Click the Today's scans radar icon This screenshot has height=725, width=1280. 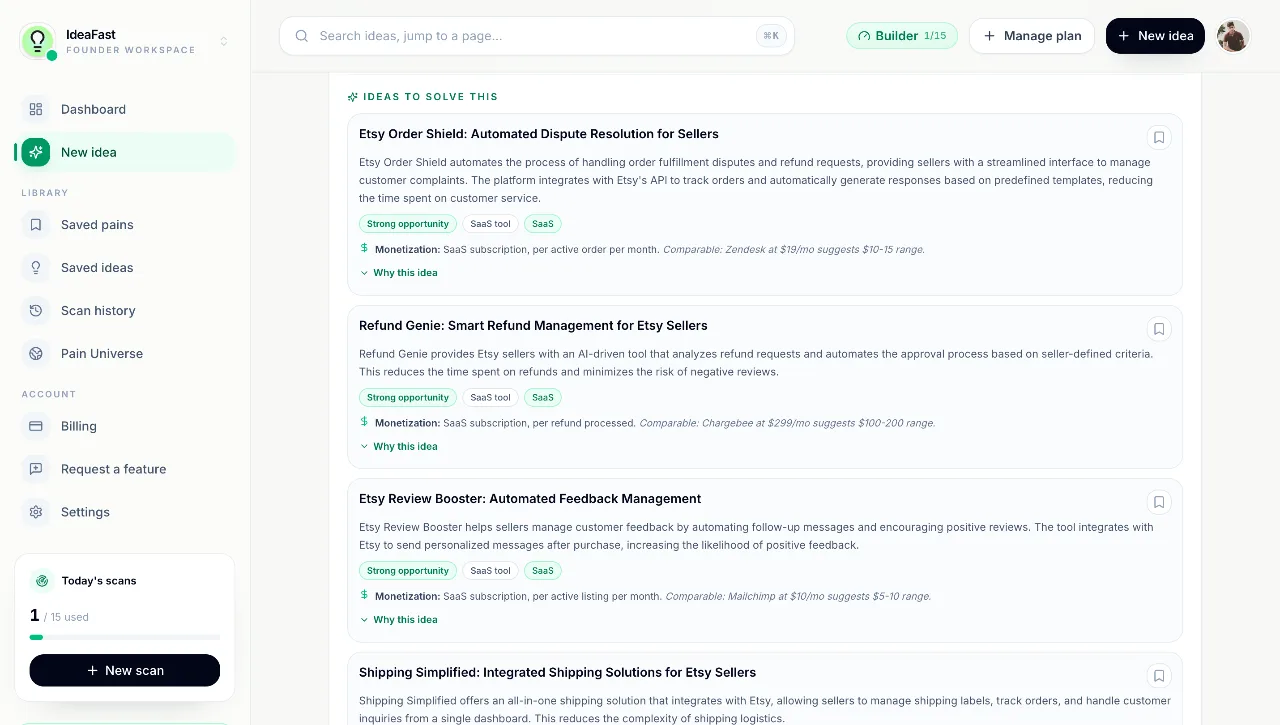(42, 580)
